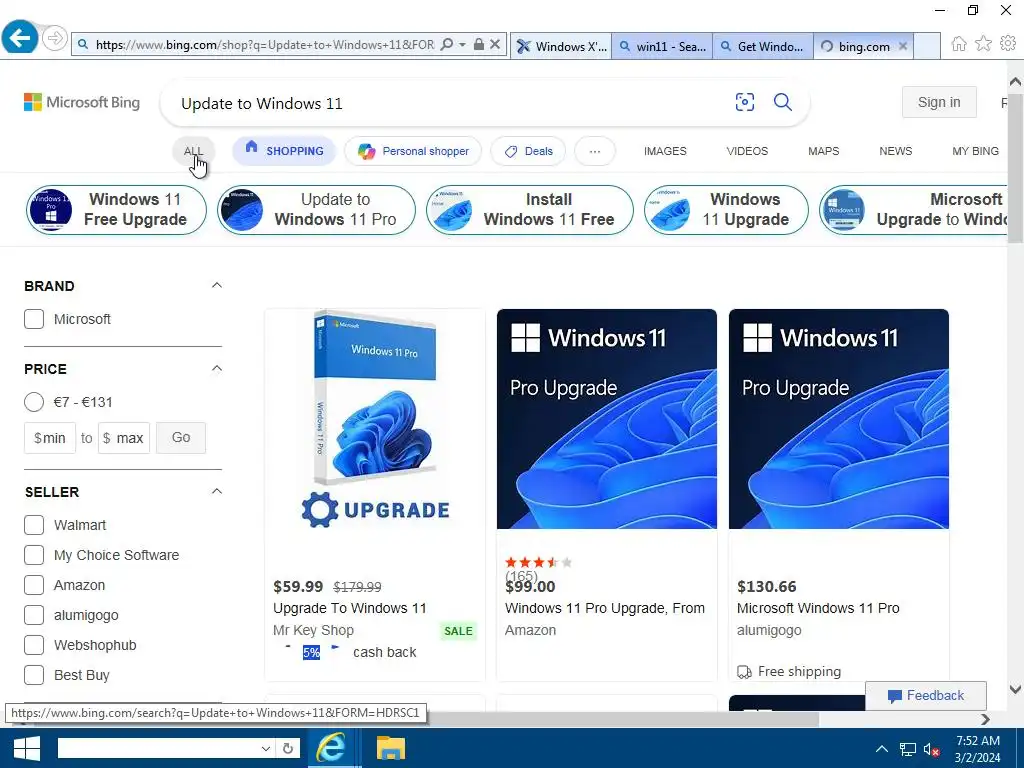
Task: Click the Bing search magnifier button
Action: 782,102
